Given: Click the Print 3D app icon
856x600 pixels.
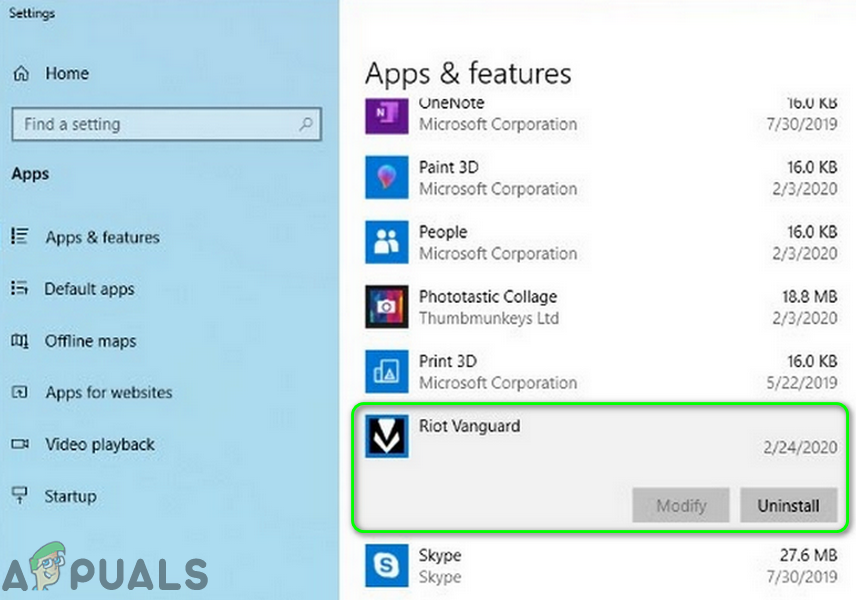Looking at the screenshot, I should (x=385, y=371).
